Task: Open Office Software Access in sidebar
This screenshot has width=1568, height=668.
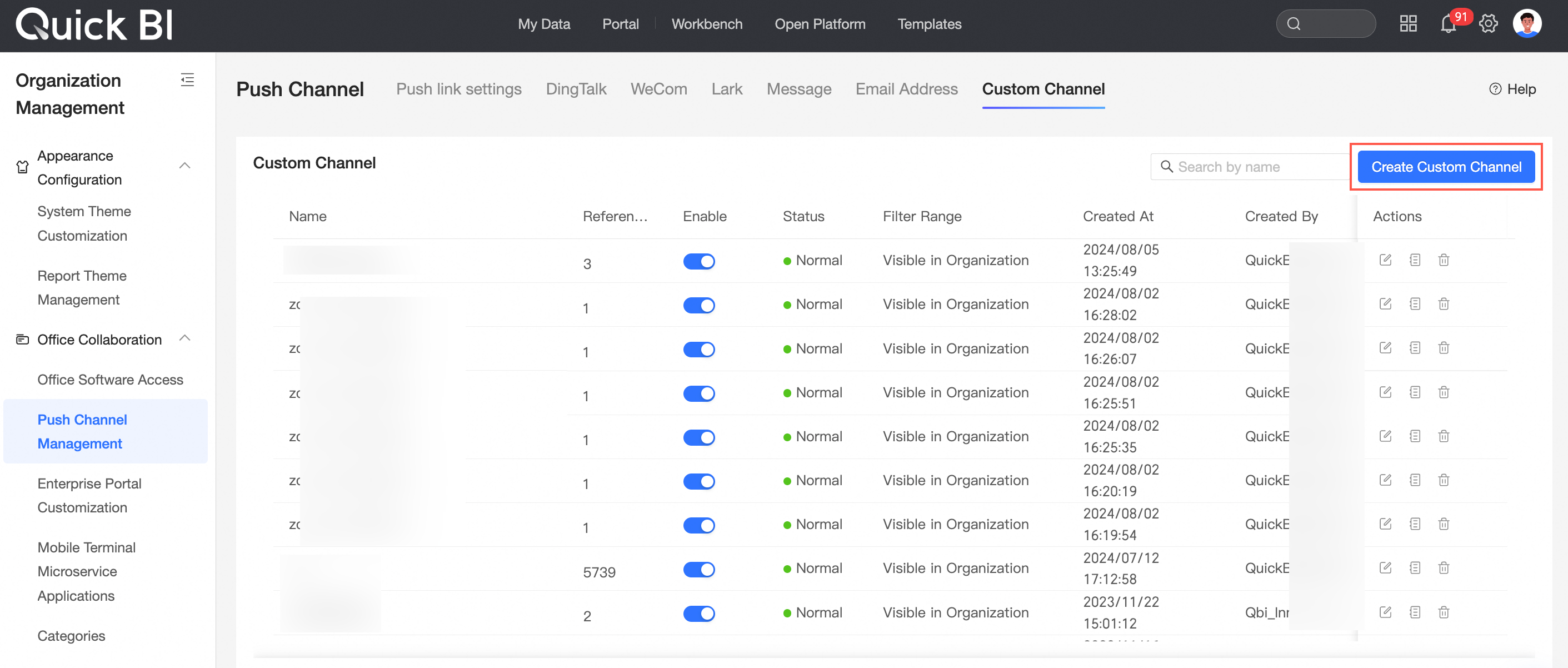Action: 110,380
